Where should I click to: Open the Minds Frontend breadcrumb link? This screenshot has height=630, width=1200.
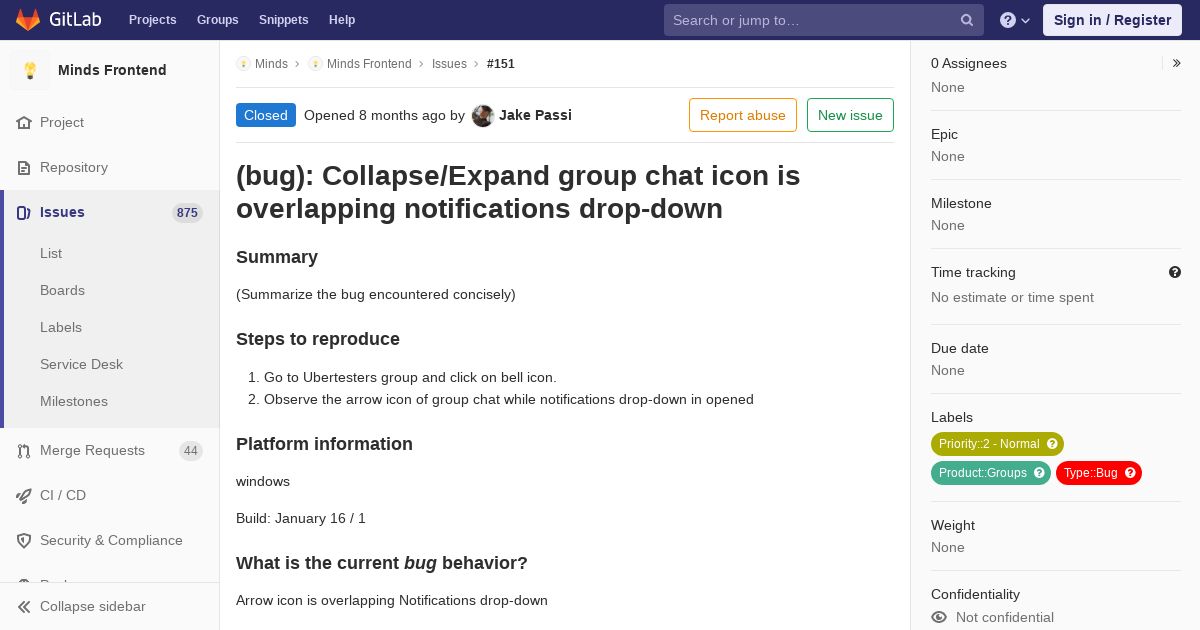tap(369, 63)
